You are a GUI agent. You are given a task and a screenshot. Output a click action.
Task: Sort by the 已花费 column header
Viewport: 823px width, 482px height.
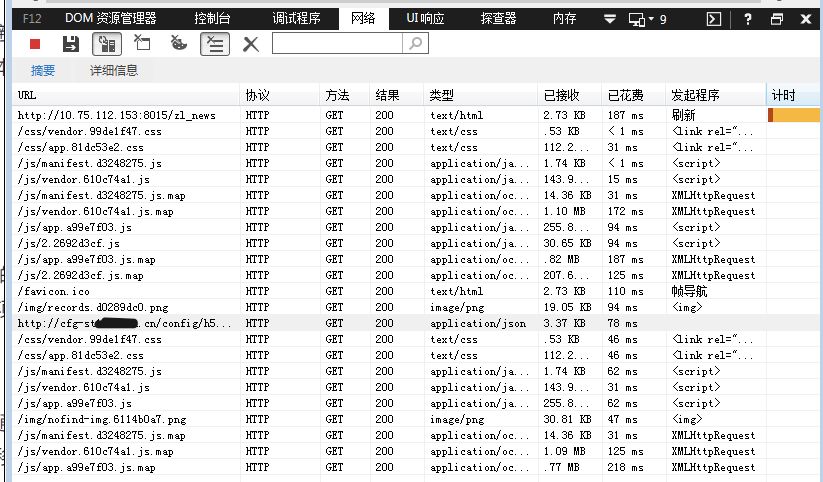tap(634, 95)
